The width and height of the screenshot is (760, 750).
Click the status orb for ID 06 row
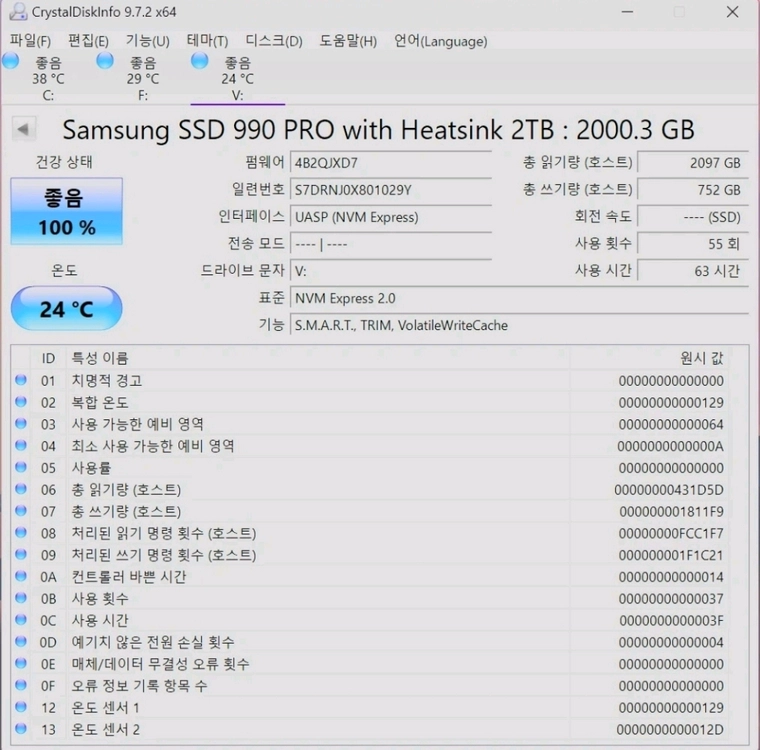pyautogui.click(x=21, y=489)
